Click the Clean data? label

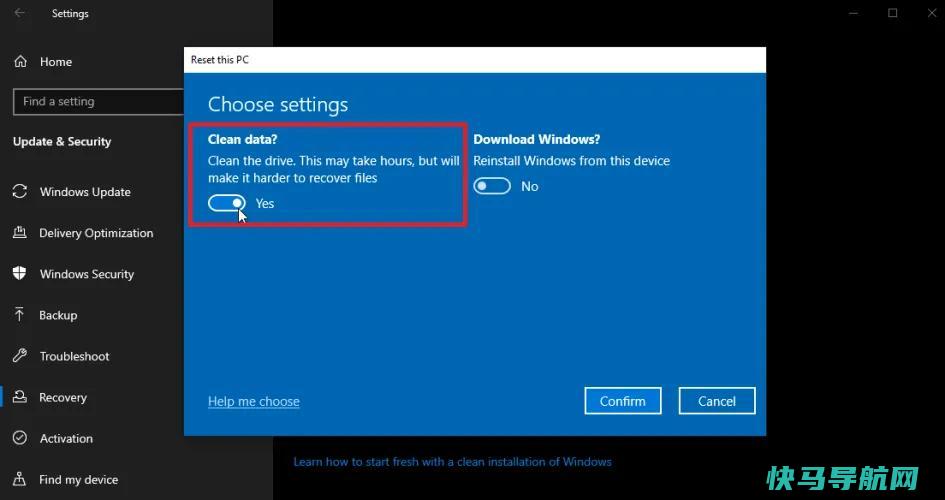coord(242,139)
